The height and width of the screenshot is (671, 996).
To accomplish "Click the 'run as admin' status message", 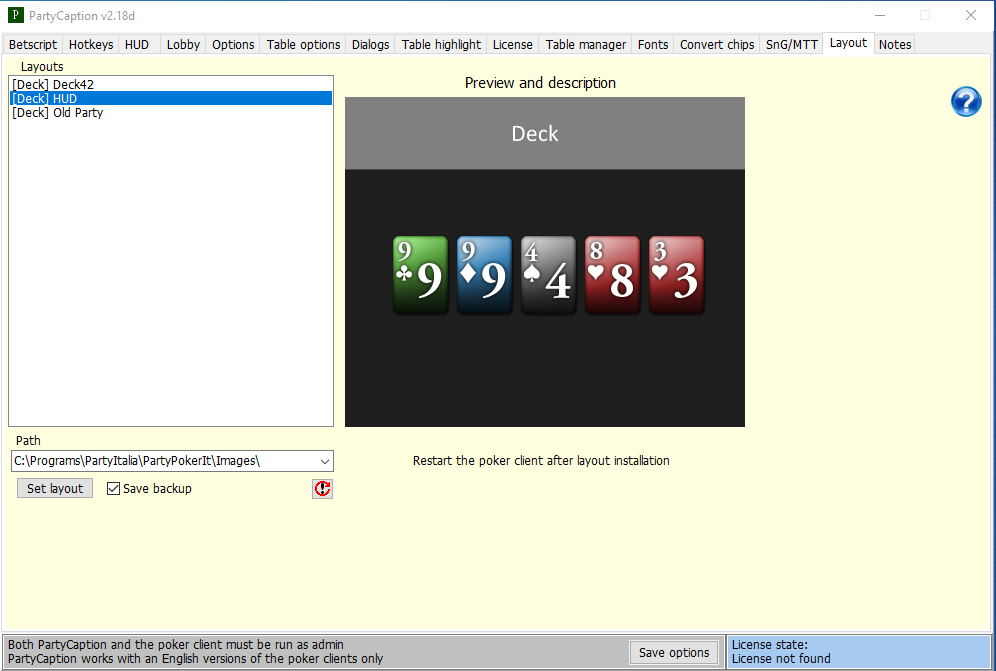I will [175, 644].
